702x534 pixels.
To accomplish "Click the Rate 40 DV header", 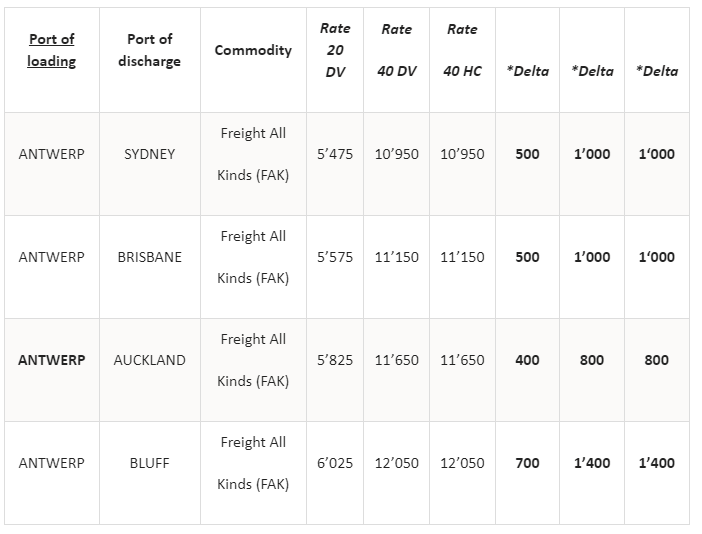I will (x=397, y=50).
